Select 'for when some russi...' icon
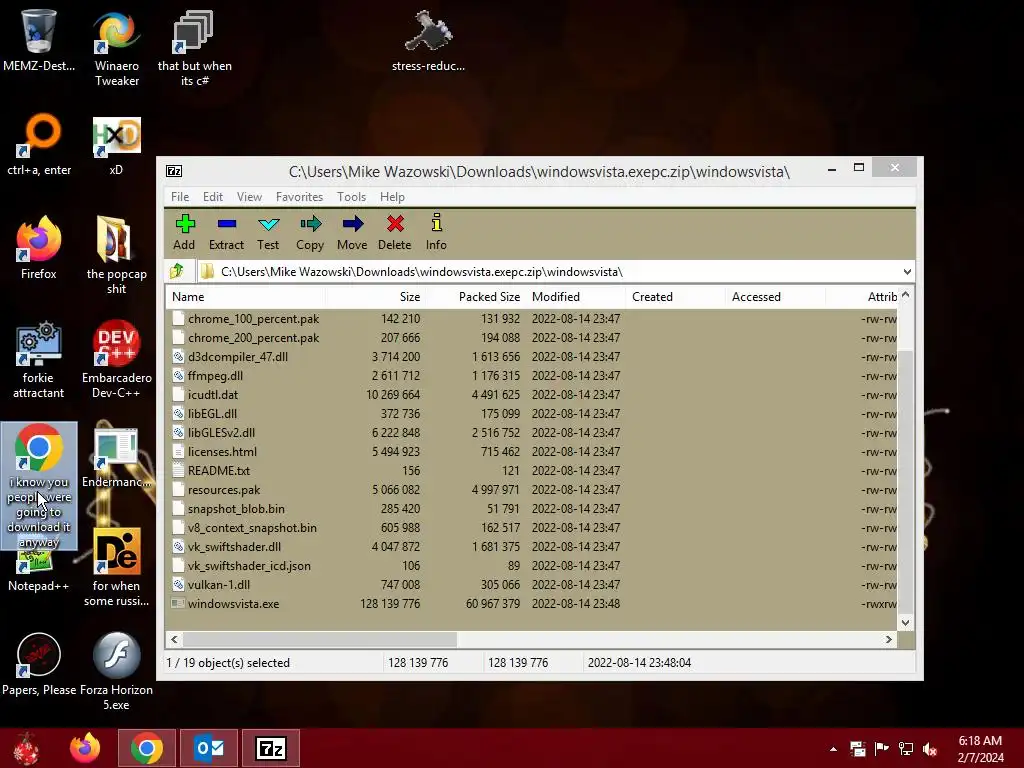 (x=116, y=568)
